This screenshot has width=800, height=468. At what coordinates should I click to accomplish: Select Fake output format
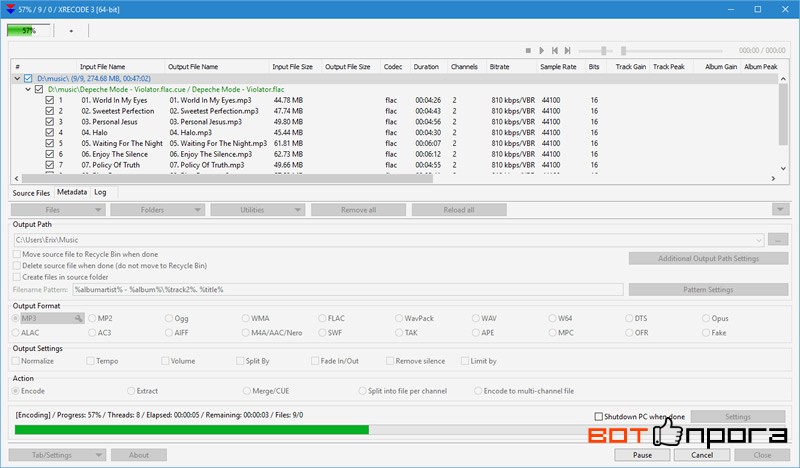(x=706, y=333)
